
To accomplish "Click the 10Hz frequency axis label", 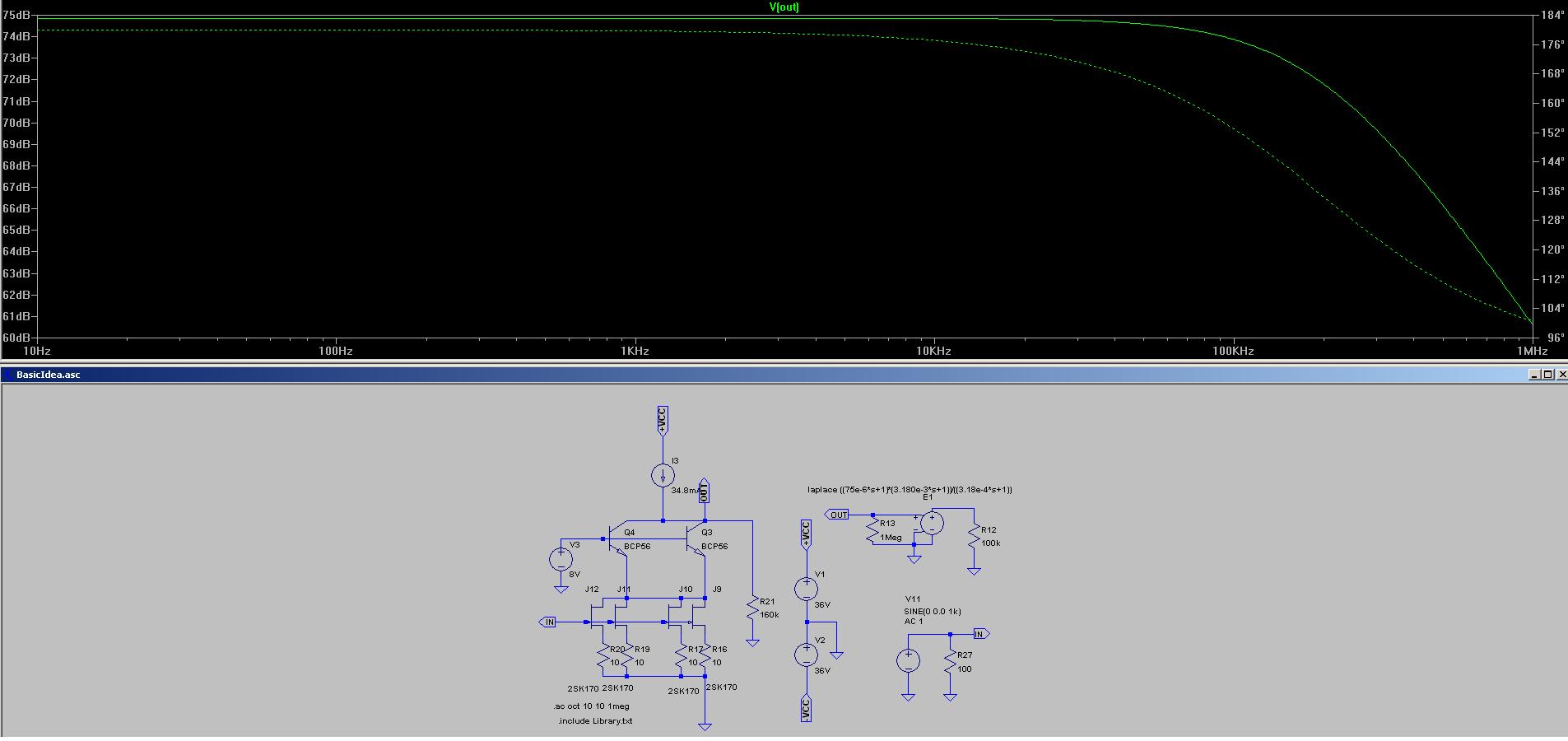I will (x=36, y=351).
